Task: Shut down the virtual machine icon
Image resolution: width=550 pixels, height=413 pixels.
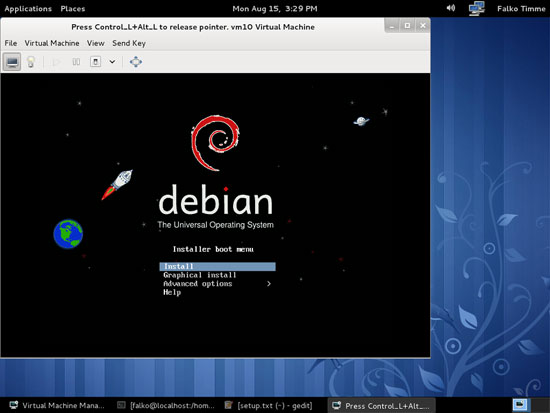Action: 95,62
